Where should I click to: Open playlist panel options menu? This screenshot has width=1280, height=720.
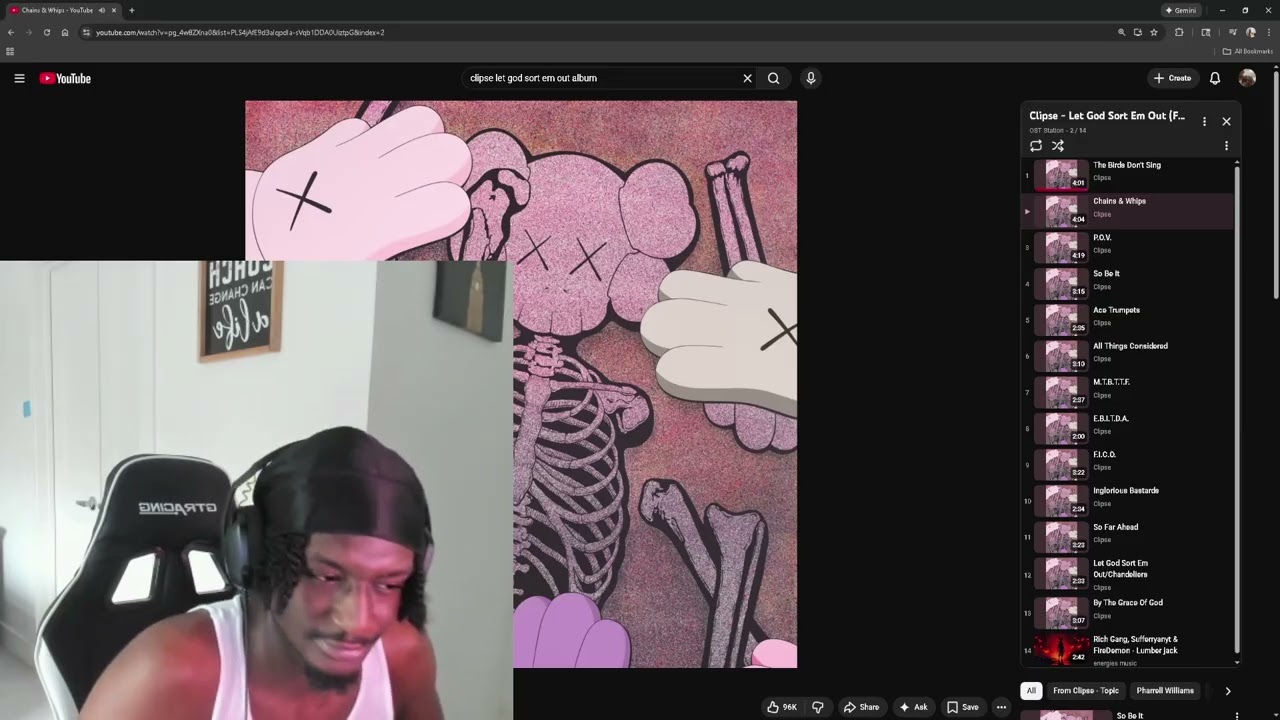click(x=1204, y=122)
